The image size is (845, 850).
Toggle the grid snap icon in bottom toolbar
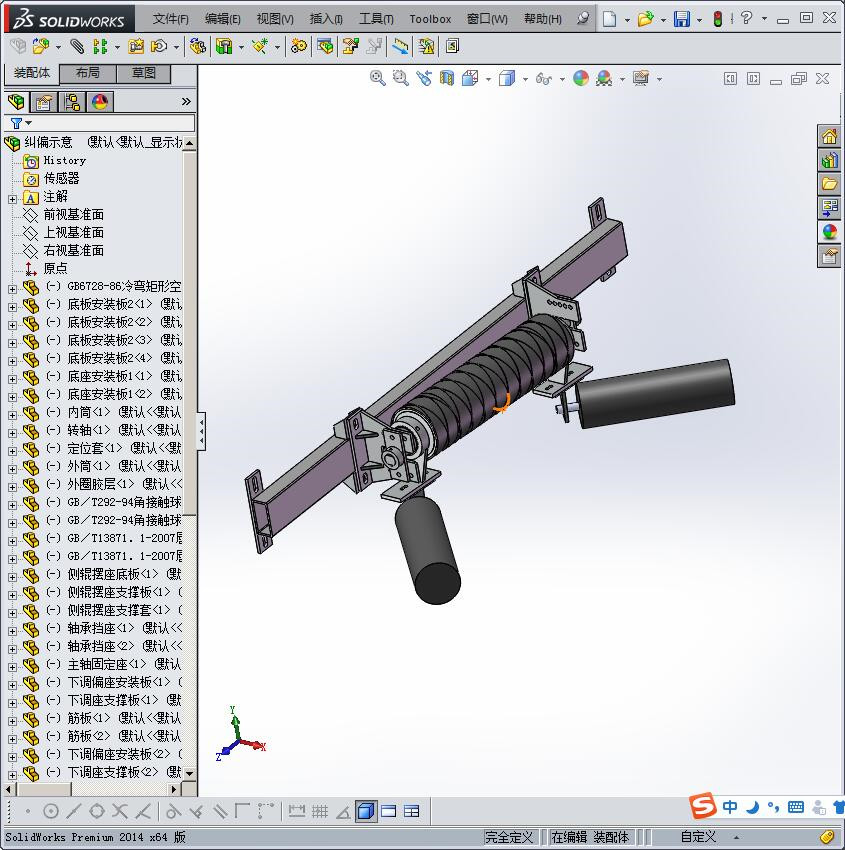tap(320, 811)
